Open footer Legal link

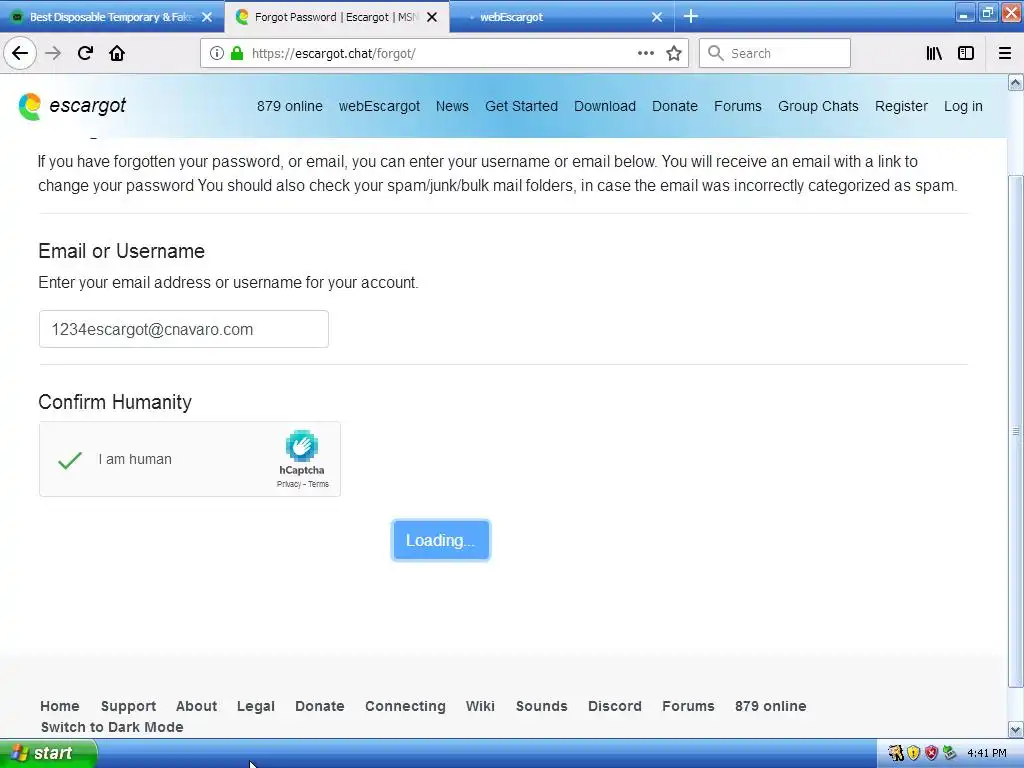pyautogui.click(x=255, y=706)
